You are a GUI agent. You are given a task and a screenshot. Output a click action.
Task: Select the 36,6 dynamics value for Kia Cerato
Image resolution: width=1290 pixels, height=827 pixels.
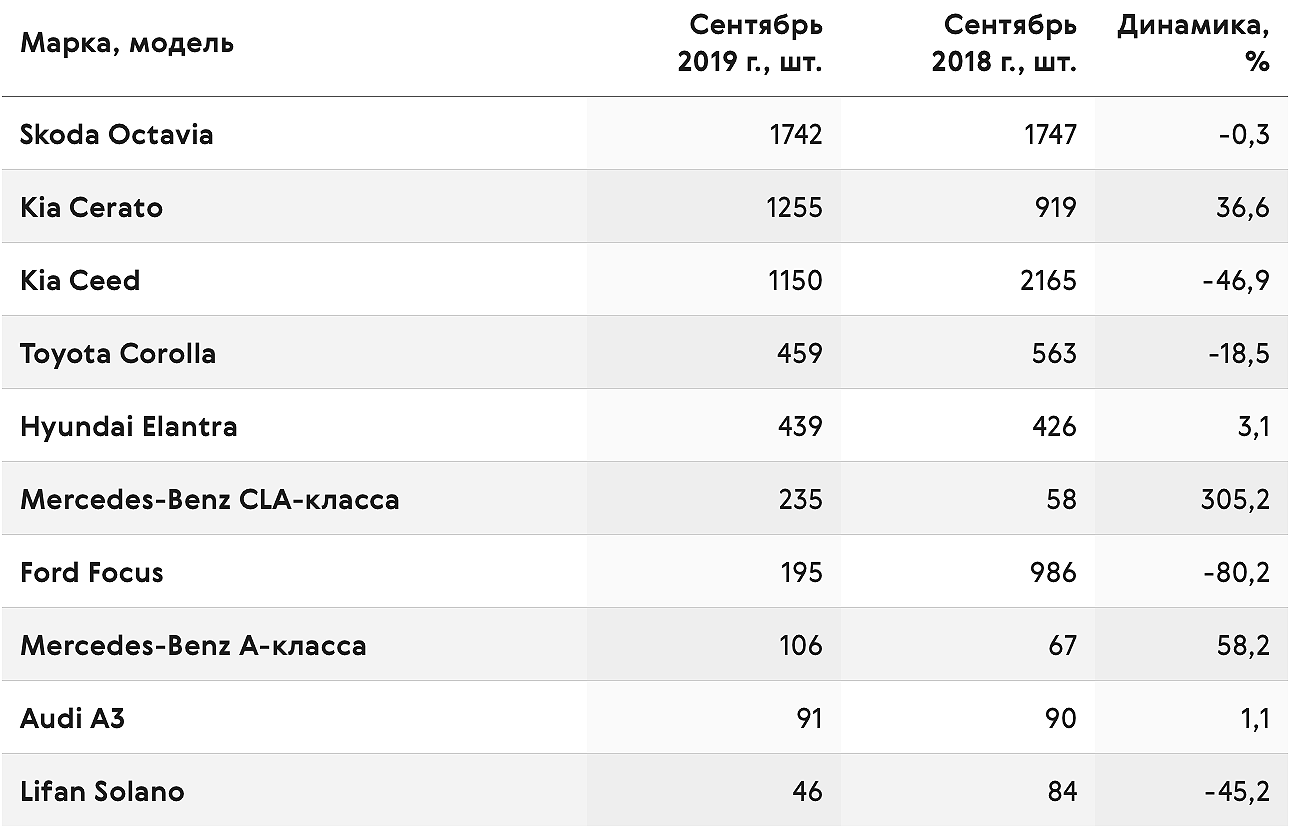pos(1244,207)
